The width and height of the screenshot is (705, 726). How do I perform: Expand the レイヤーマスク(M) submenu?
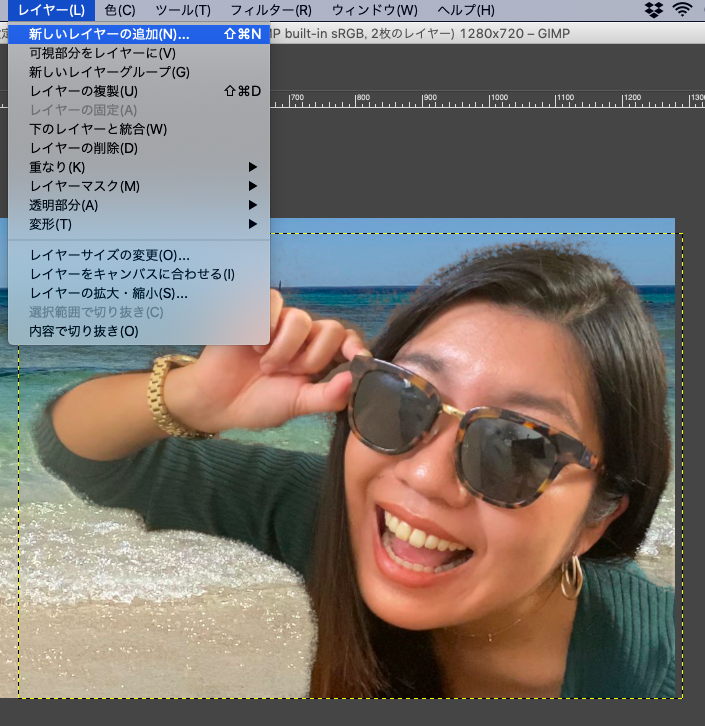point(139,186)
